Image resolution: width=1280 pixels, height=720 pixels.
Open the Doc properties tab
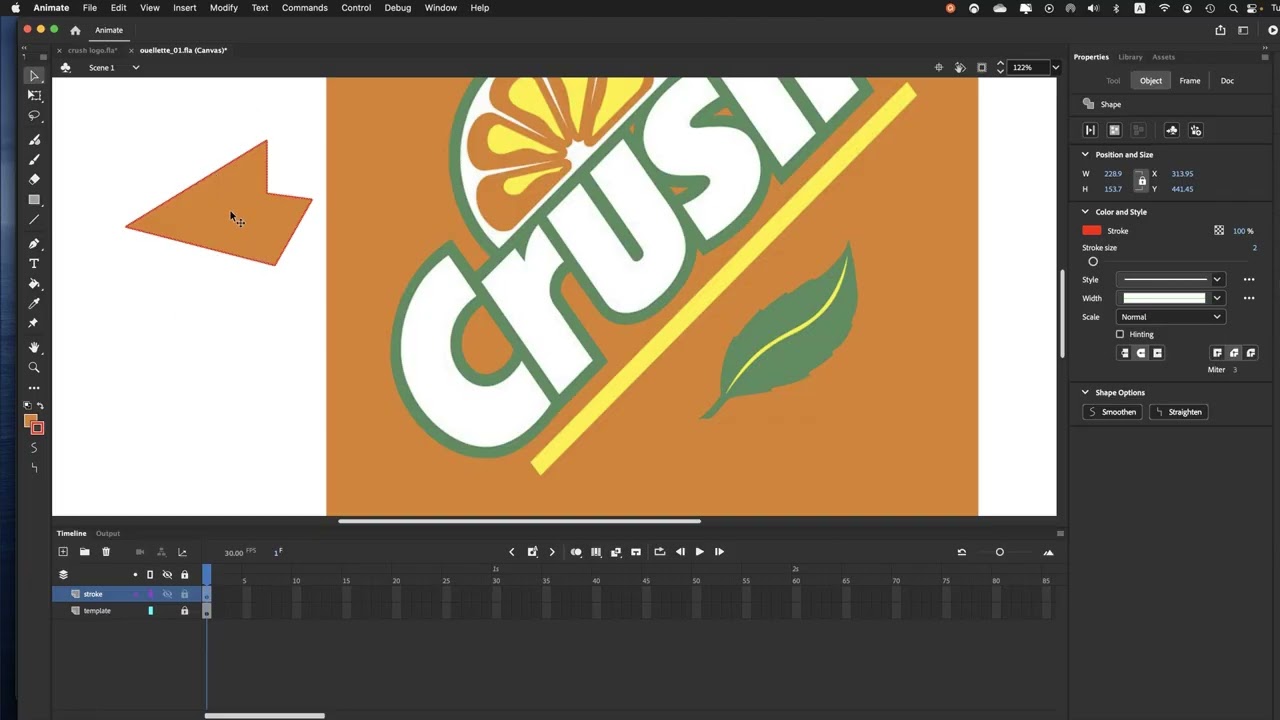1227,81
